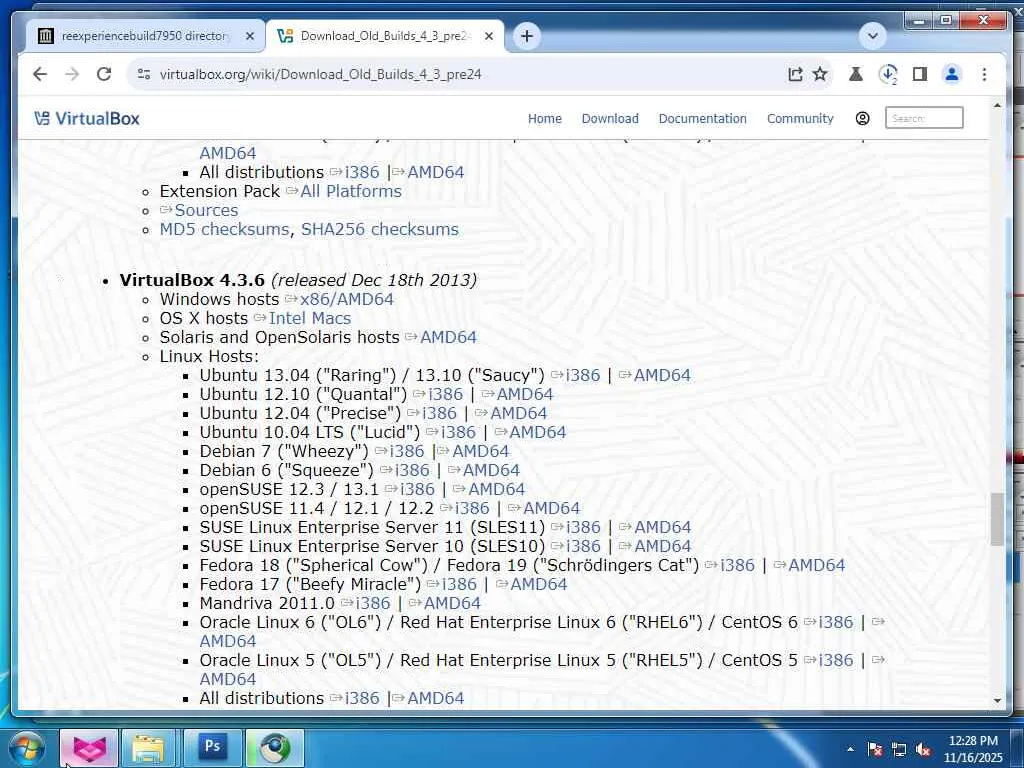
Task: Download Mandriva 2011.0 AMD64 package
Action: [x=452, y=603]
